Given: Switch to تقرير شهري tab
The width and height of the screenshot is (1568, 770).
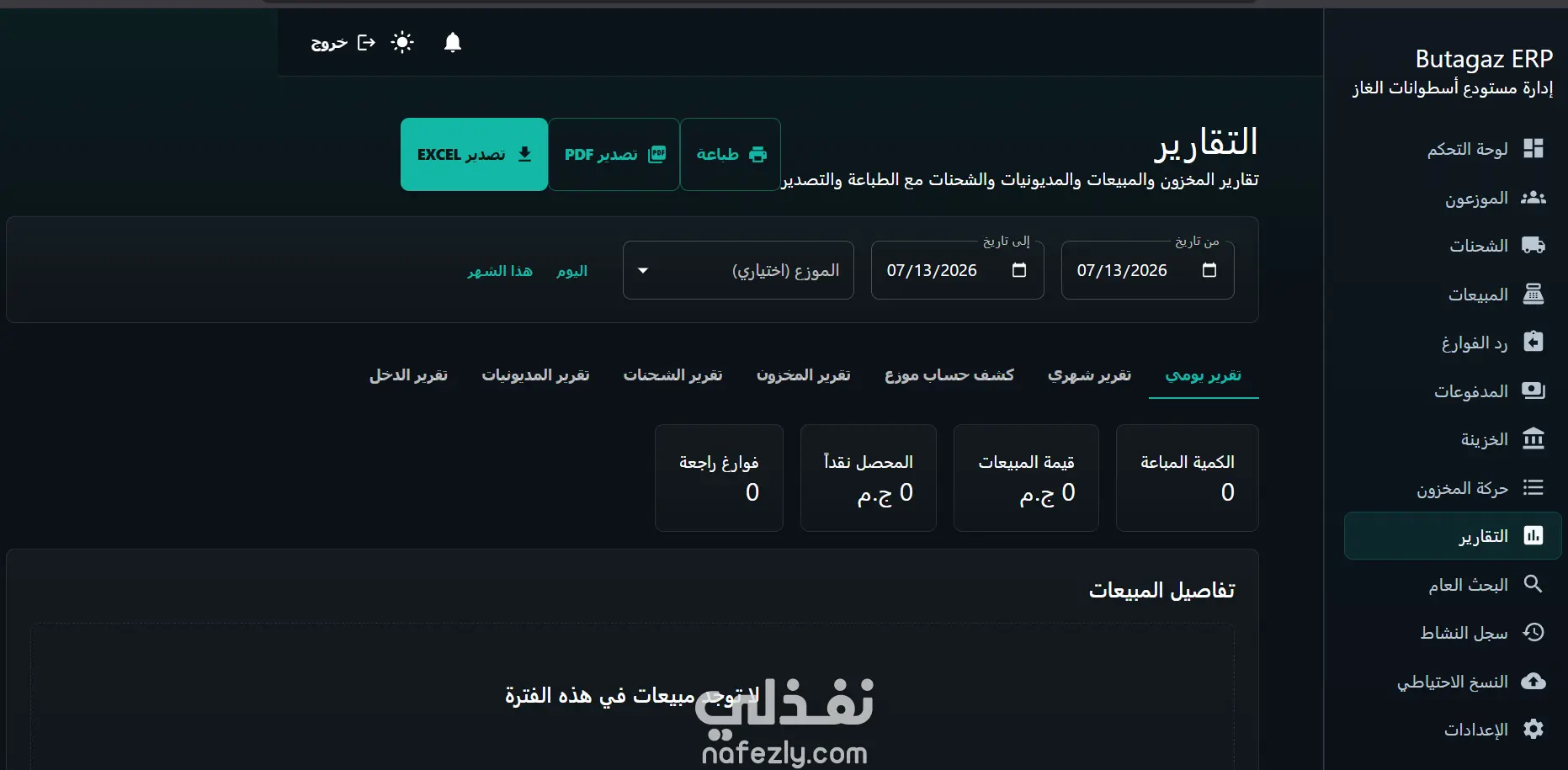Looking at the screenshot, I should click(x=1090, y=375).
